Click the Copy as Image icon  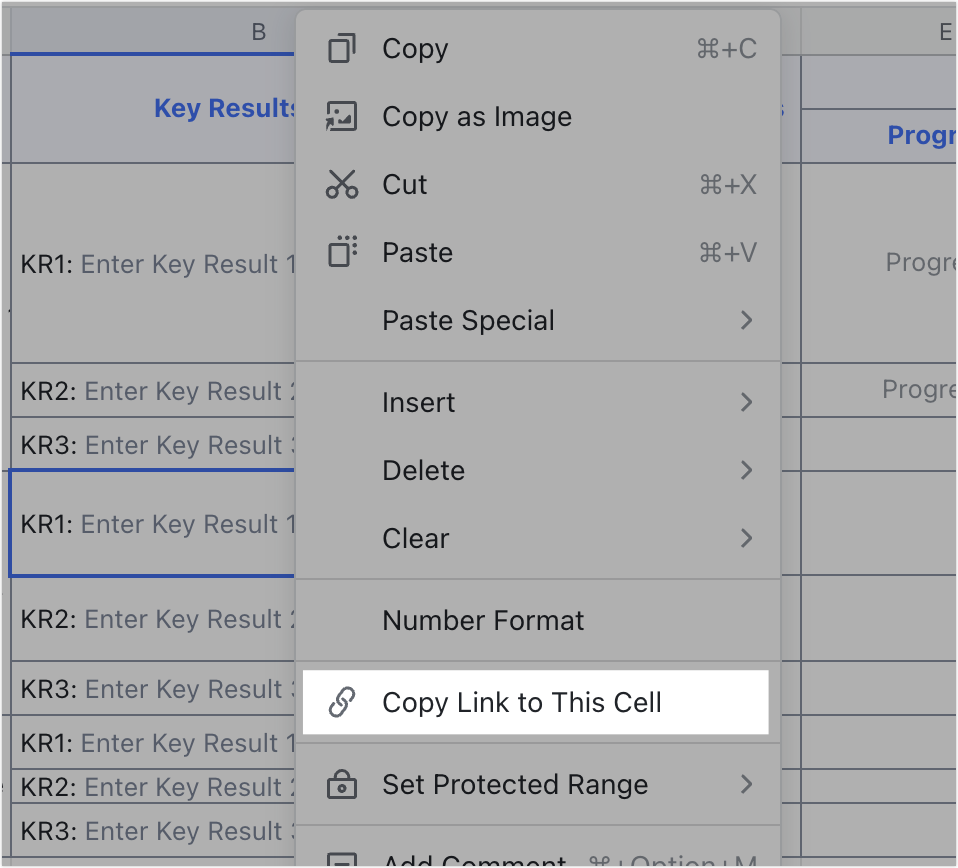click(344, 116)
